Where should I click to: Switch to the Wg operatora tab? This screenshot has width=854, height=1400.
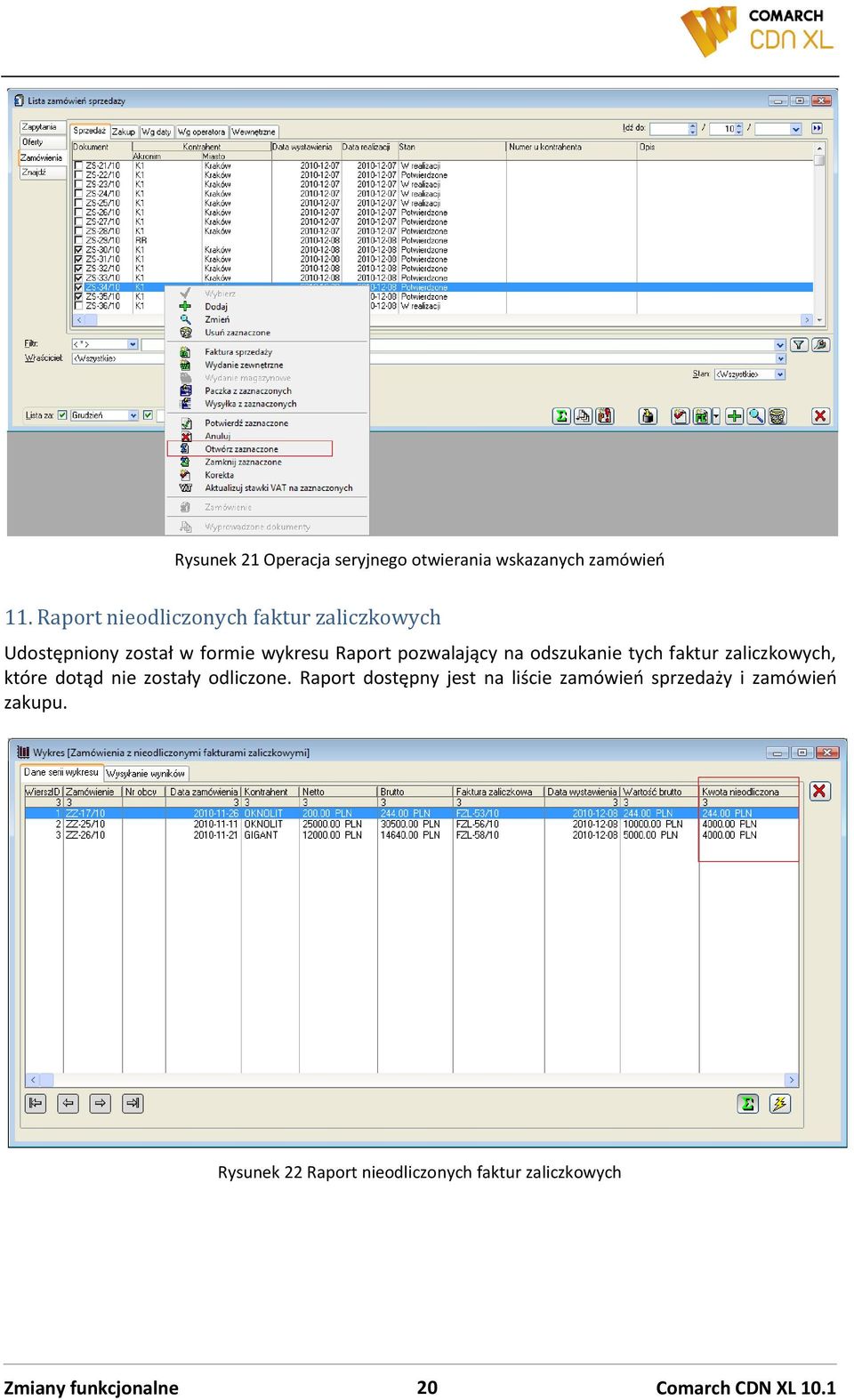(x=202, y=132)
